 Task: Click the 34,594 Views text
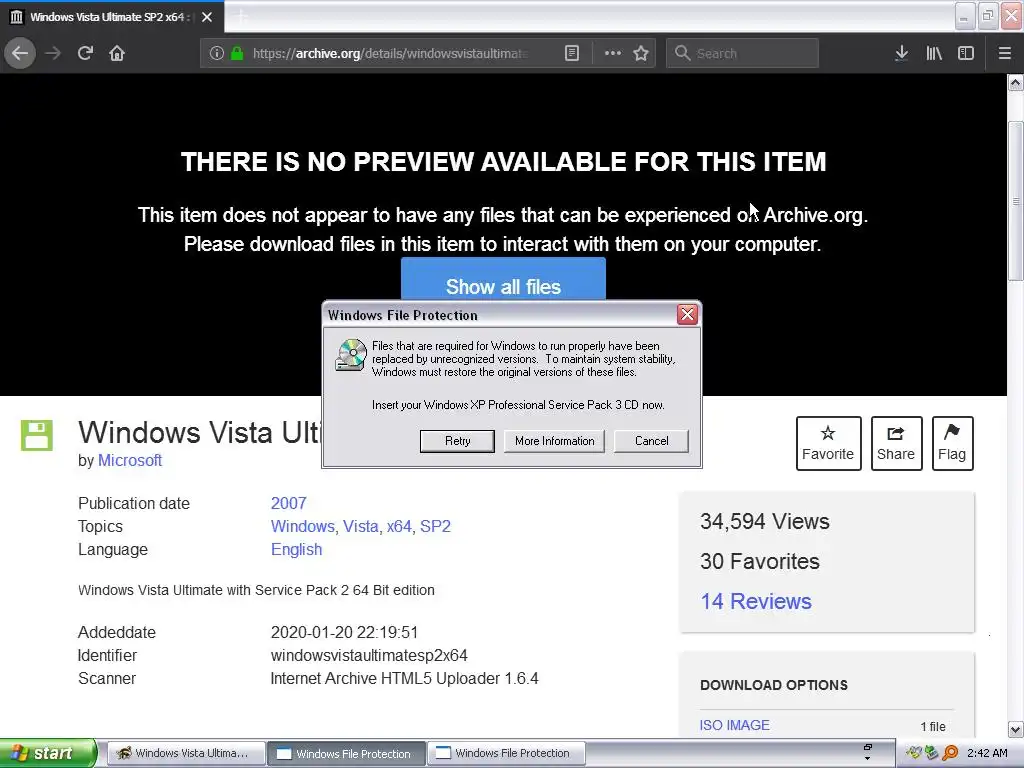click(765, 521)
